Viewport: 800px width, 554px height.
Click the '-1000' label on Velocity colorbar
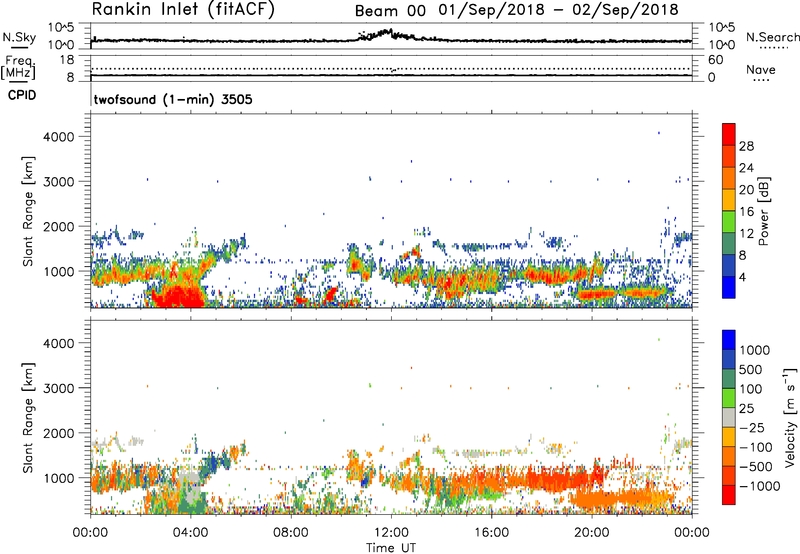click(760, 486)
